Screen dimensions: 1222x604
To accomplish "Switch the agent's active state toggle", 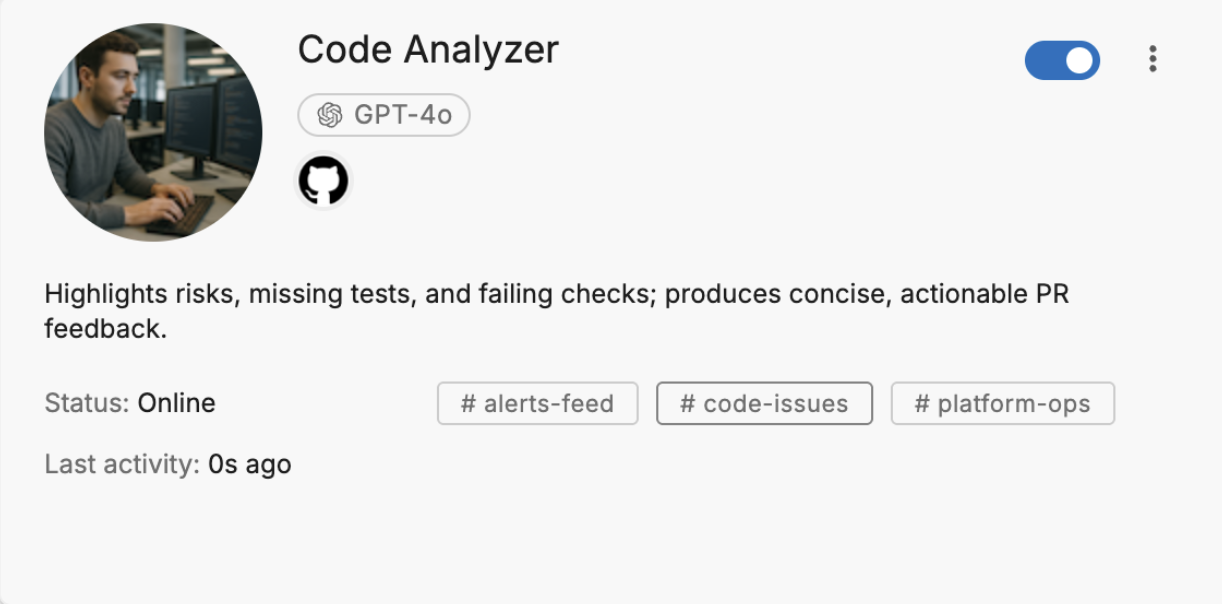I will 1063,60.
